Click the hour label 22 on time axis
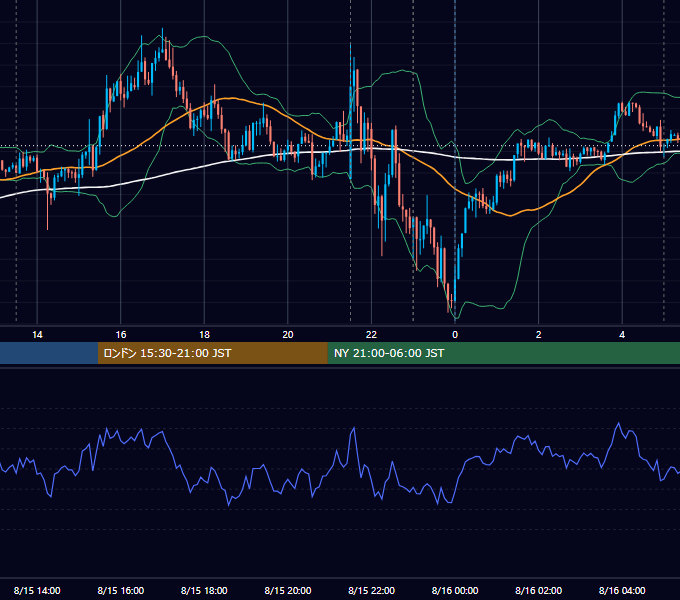This screenshot has width=680, height=600. [x=371, y=335]
